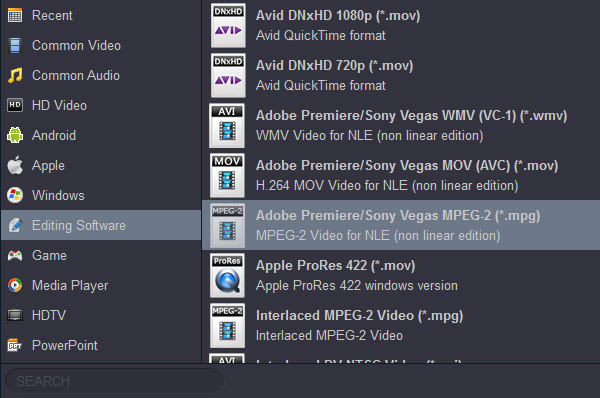Open the Windows category

click(x=101, y=195)
